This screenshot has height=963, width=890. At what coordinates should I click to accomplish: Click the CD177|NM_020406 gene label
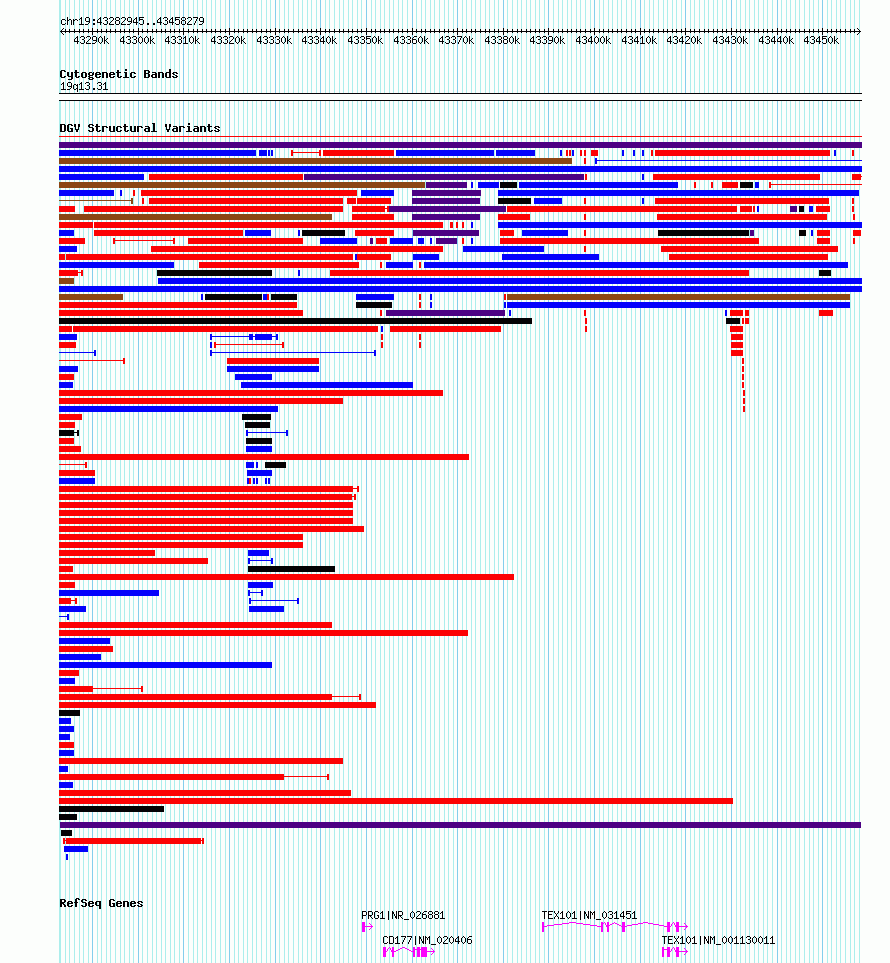427,940
